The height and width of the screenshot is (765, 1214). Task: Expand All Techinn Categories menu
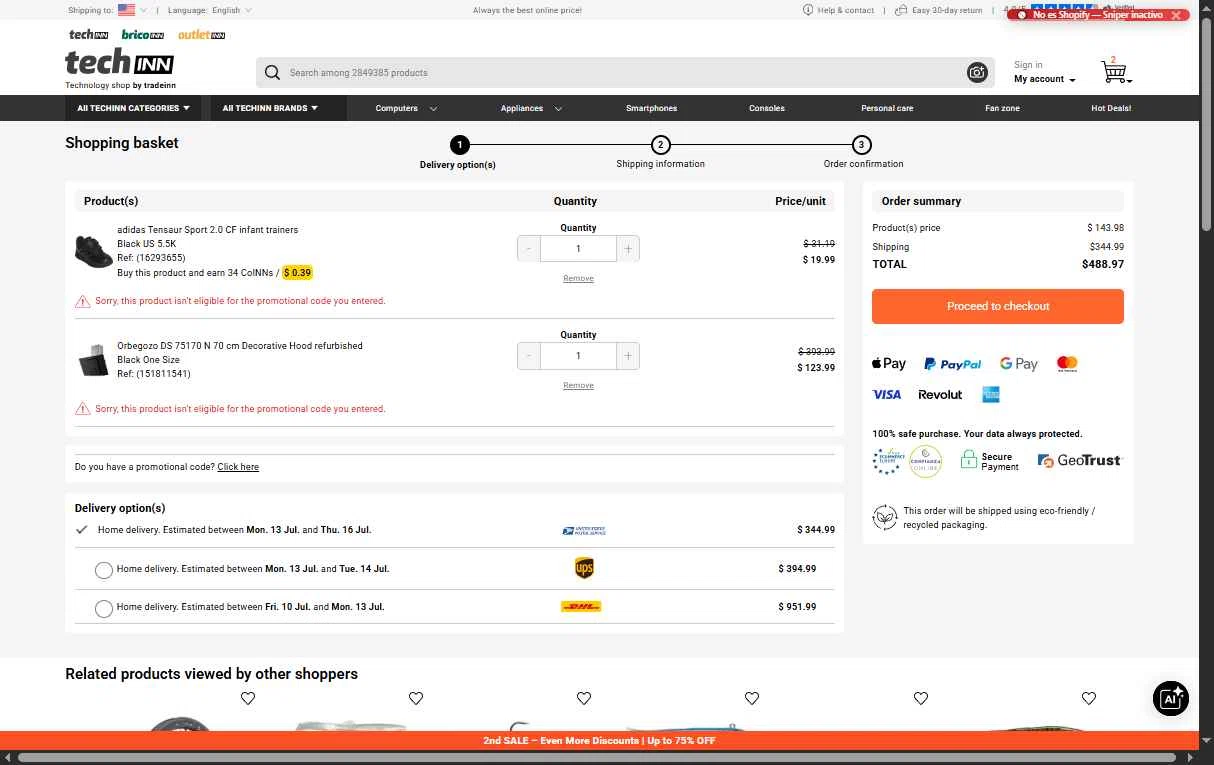click(x=133, y=108)
